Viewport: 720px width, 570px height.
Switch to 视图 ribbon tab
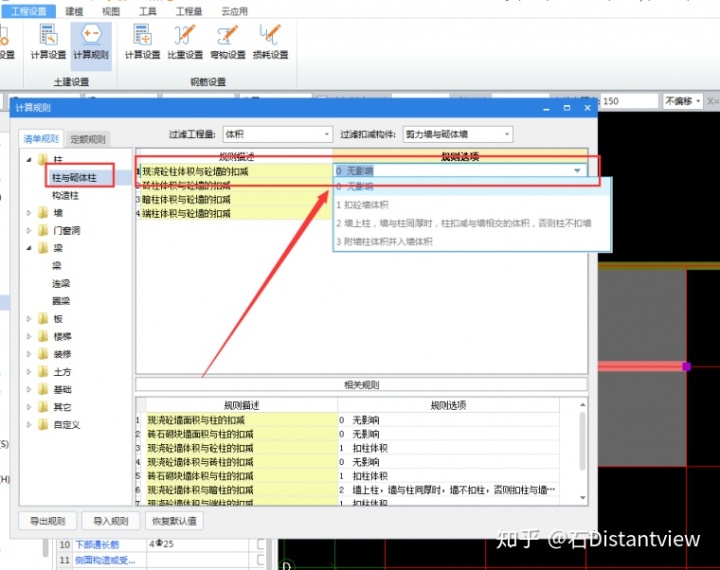pyautogui.click(x=111, y=11)
